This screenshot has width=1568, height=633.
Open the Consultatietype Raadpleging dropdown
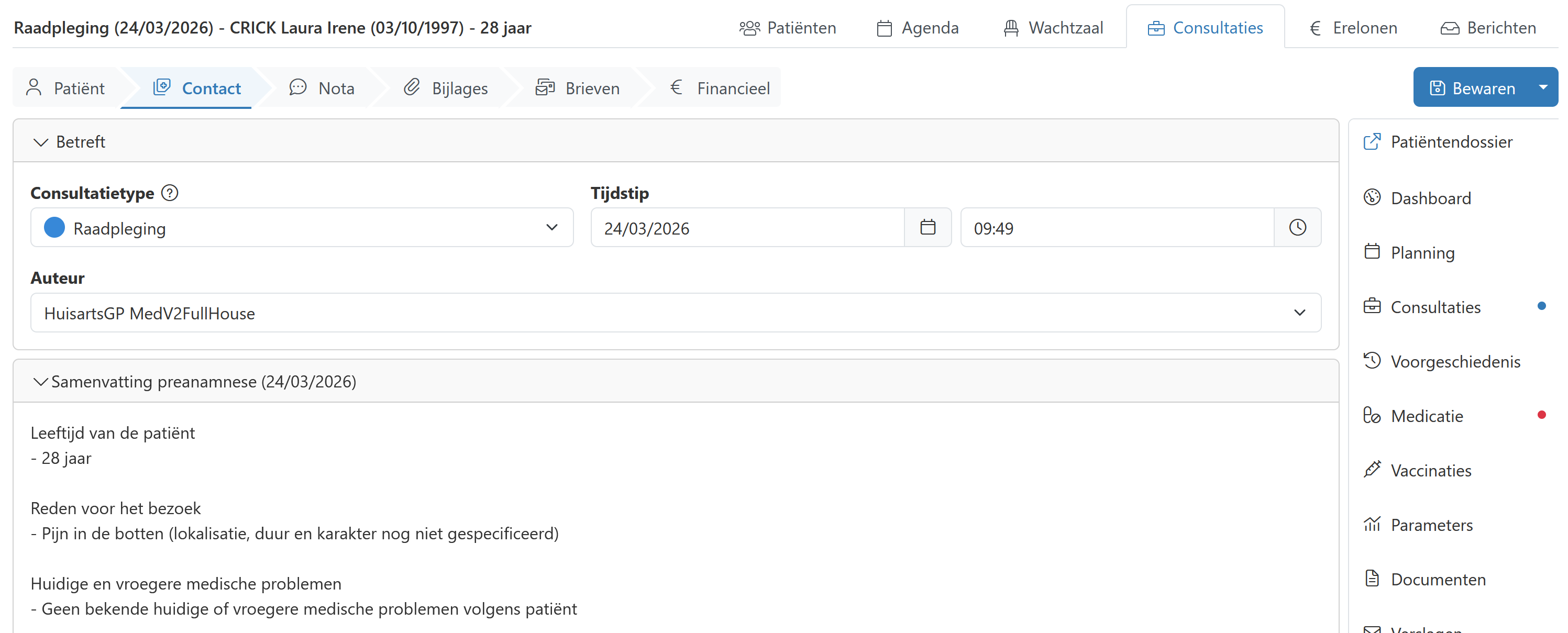(x=302, y=228)
